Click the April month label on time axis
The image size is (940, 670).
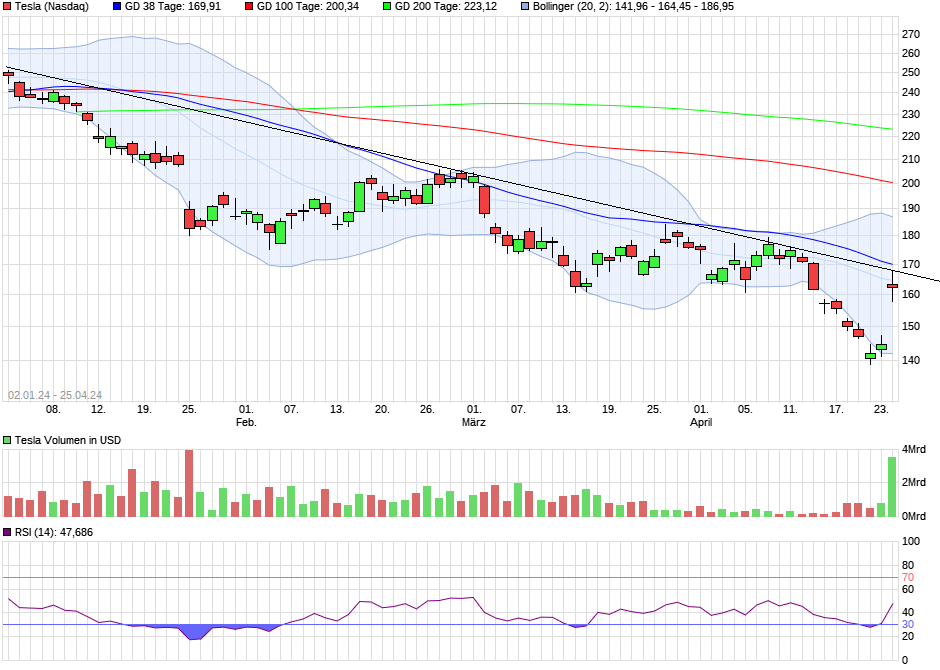click(701, 422)
